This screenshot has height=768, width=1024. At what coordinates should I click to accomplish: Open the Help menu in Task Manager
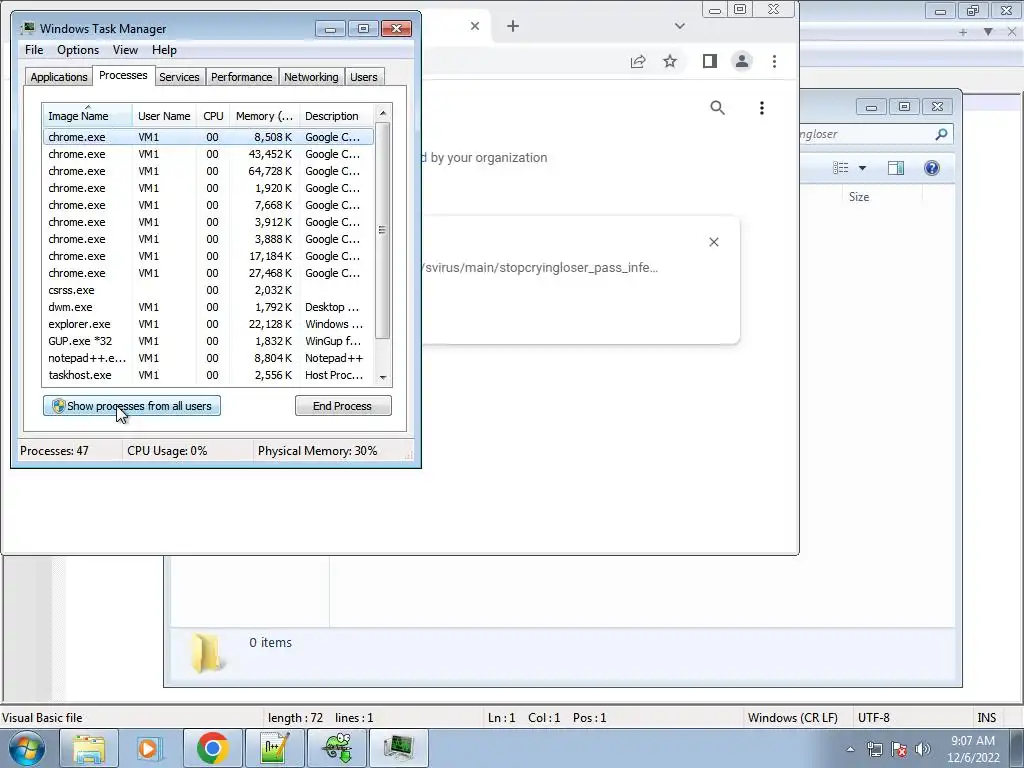pos(164,50)
